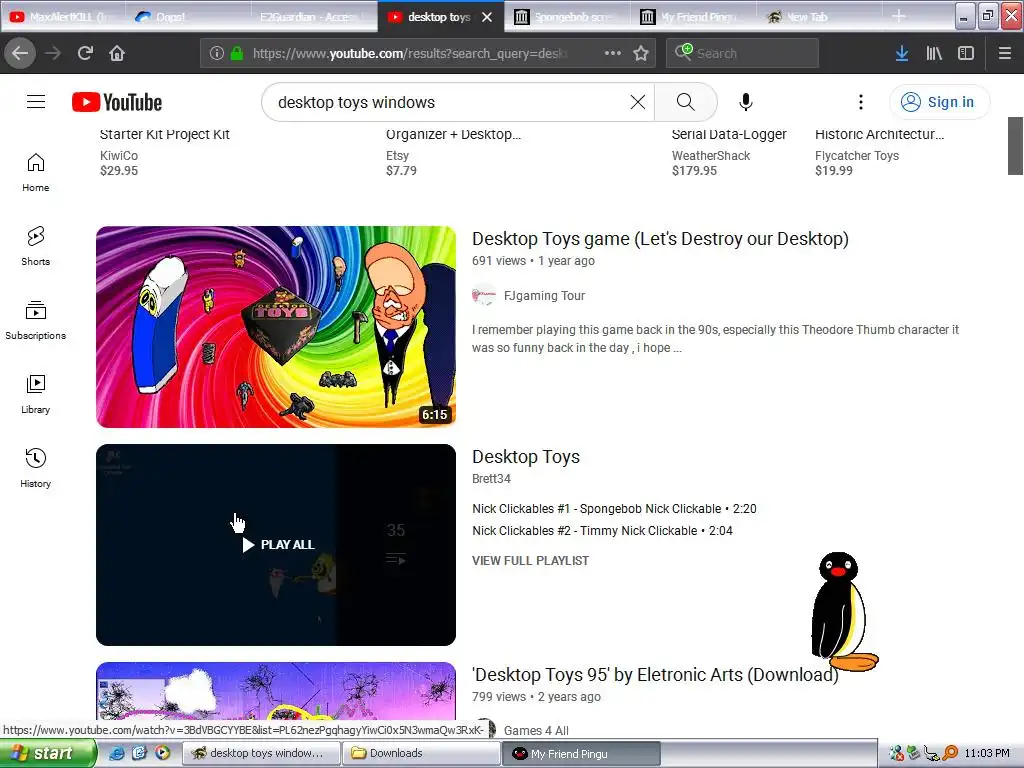Image resolution: width=1024 pixels, height=768 pixels.
Task: Submit search with the magnifying glass button
Action: (686, 102)
